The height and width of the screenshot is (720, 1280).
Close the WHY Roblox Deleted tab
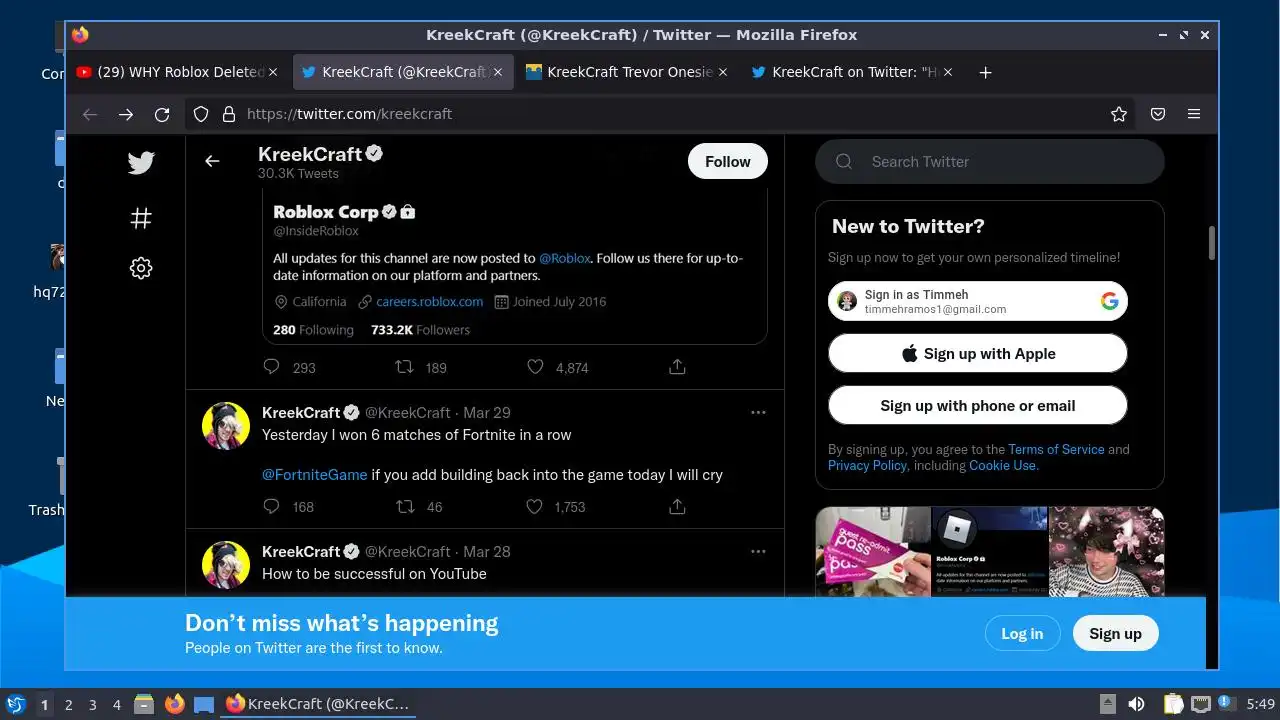273,72
